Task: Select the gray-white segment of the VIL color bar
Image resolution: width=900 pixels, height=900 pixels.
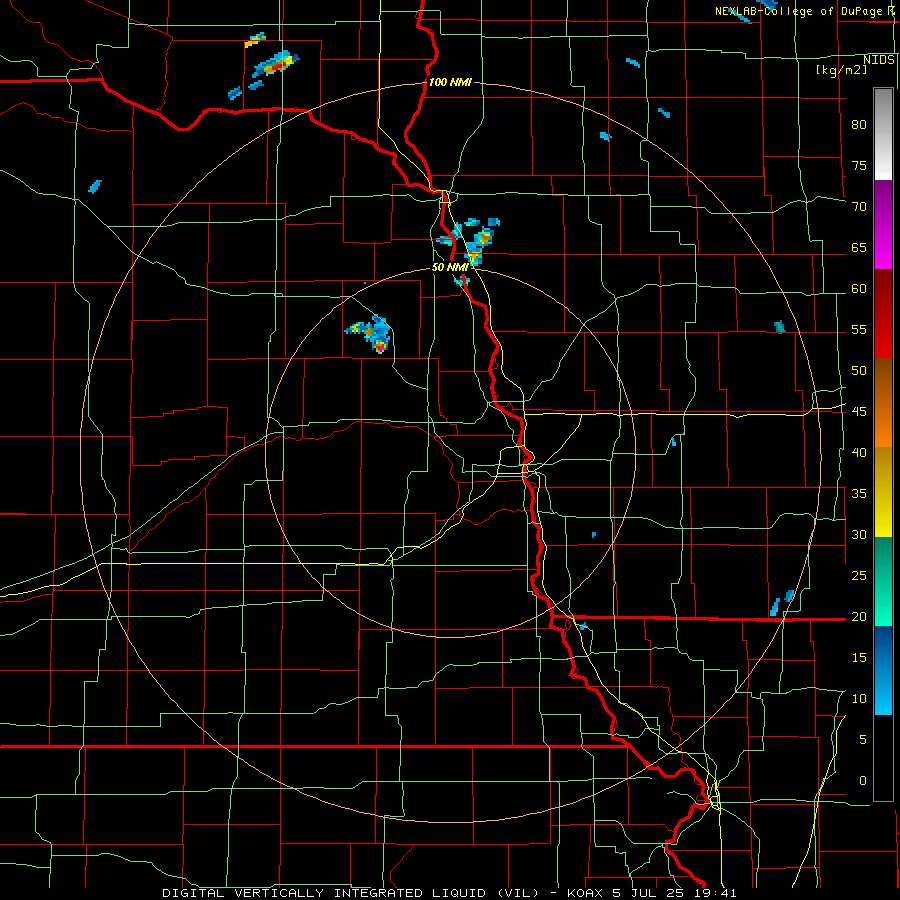Action: [883, 134]
